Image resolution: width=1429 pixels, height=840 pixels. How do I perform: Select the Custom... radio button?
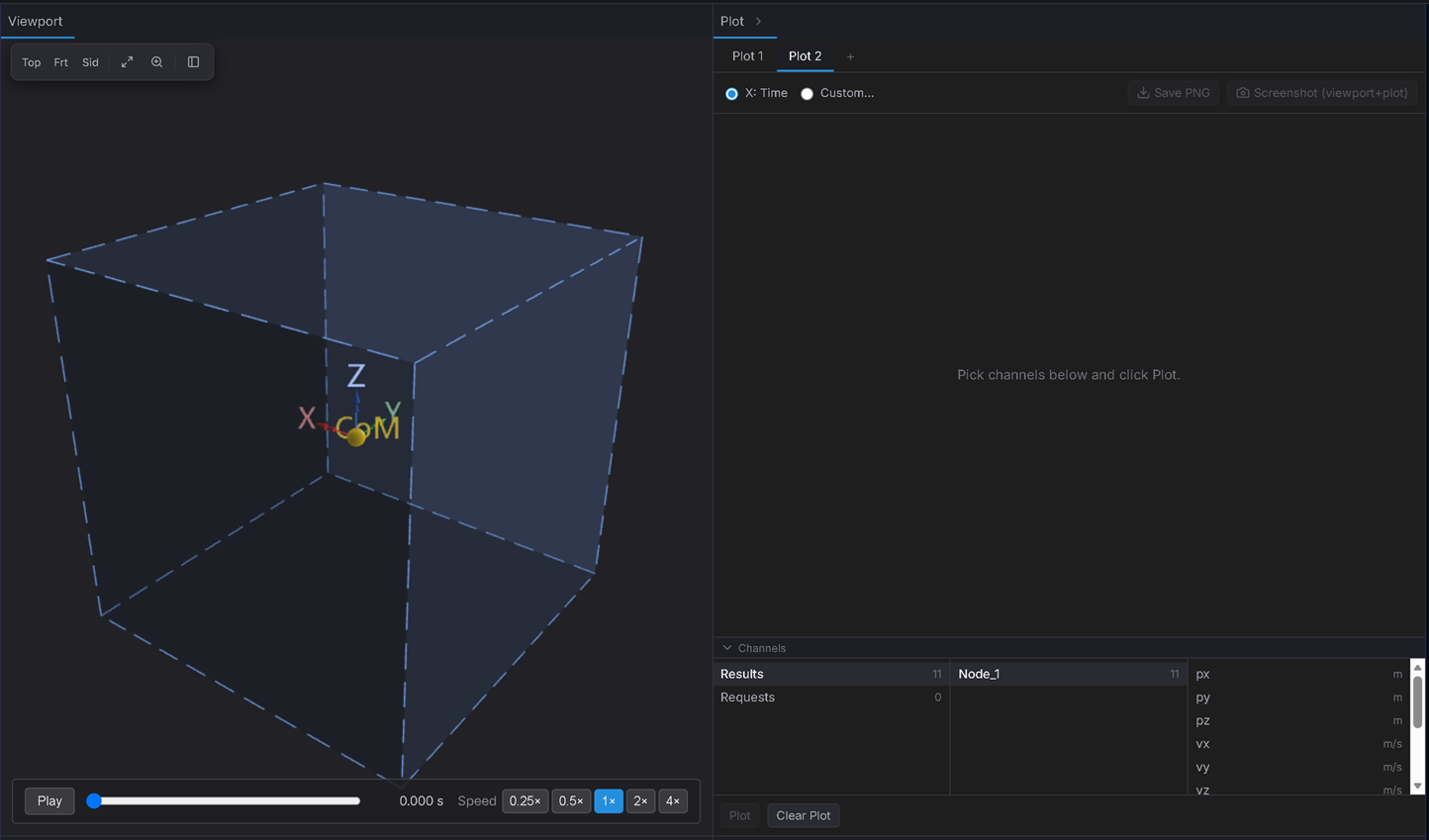[x=807, y=94]
